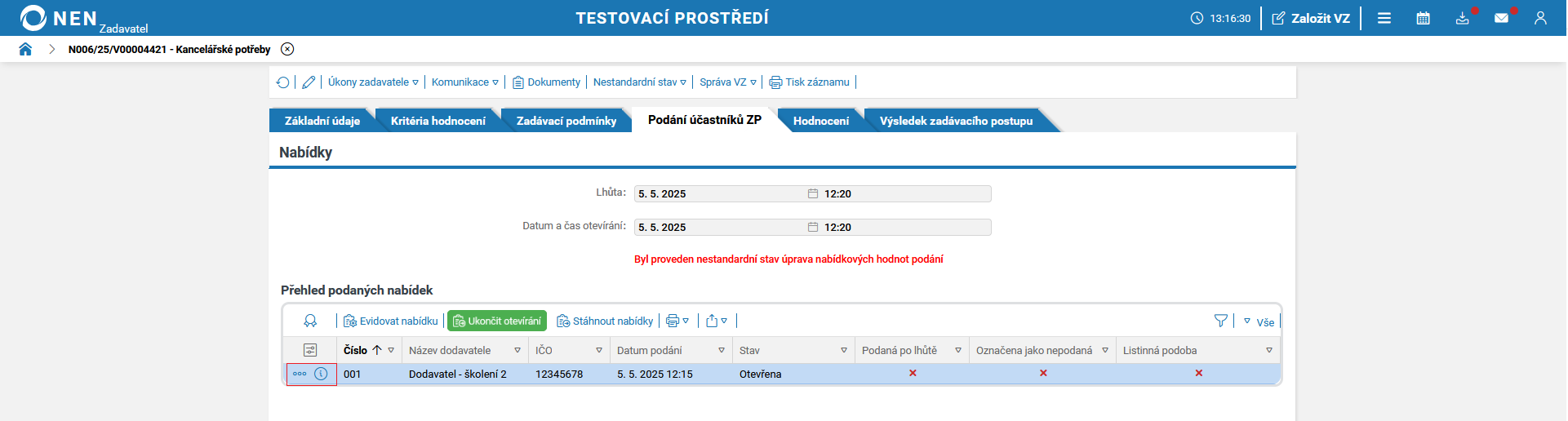Click the Datum a čas otevírání time field
The image size is (1568, 421).
click(x=906, y=227)
